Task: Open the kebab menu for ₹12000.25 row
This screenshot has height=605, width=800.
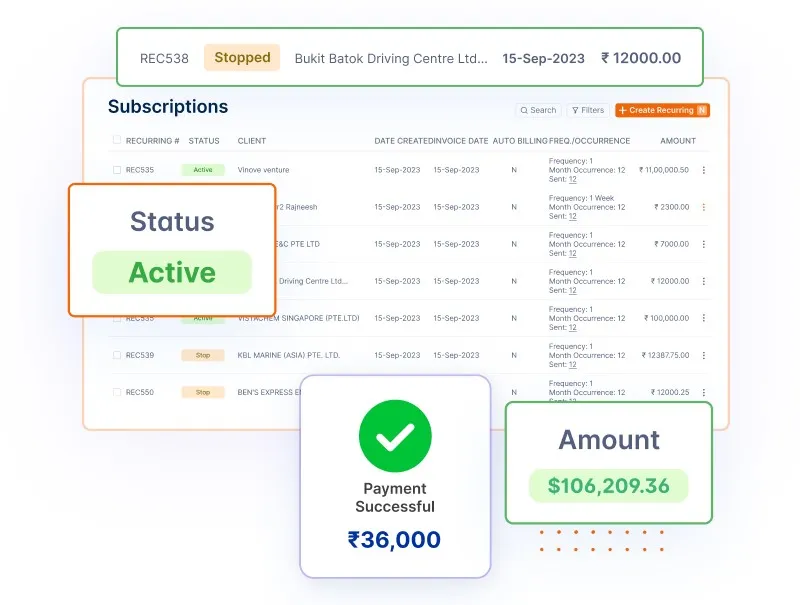Action: 704,392
